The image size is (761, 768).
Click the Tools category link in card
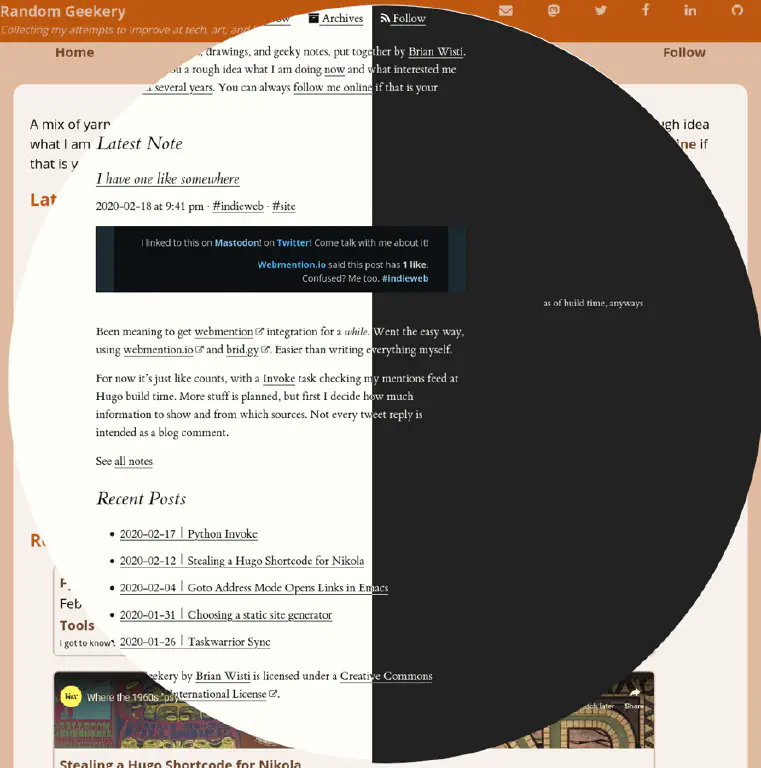[77, 626]
